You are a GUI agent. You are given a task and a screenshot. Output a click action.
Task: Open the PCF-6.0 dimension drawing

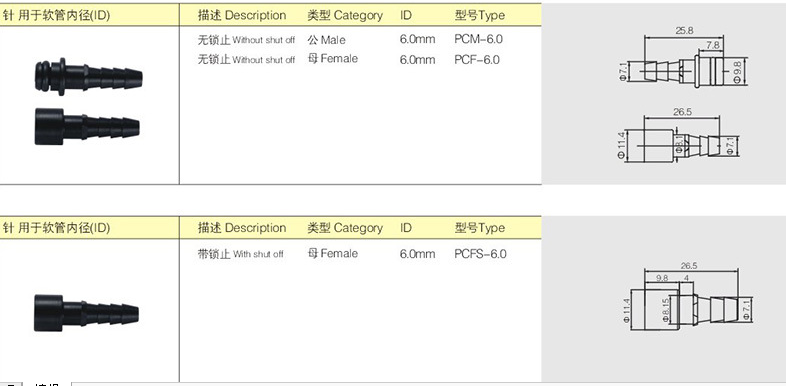[679, 136]
